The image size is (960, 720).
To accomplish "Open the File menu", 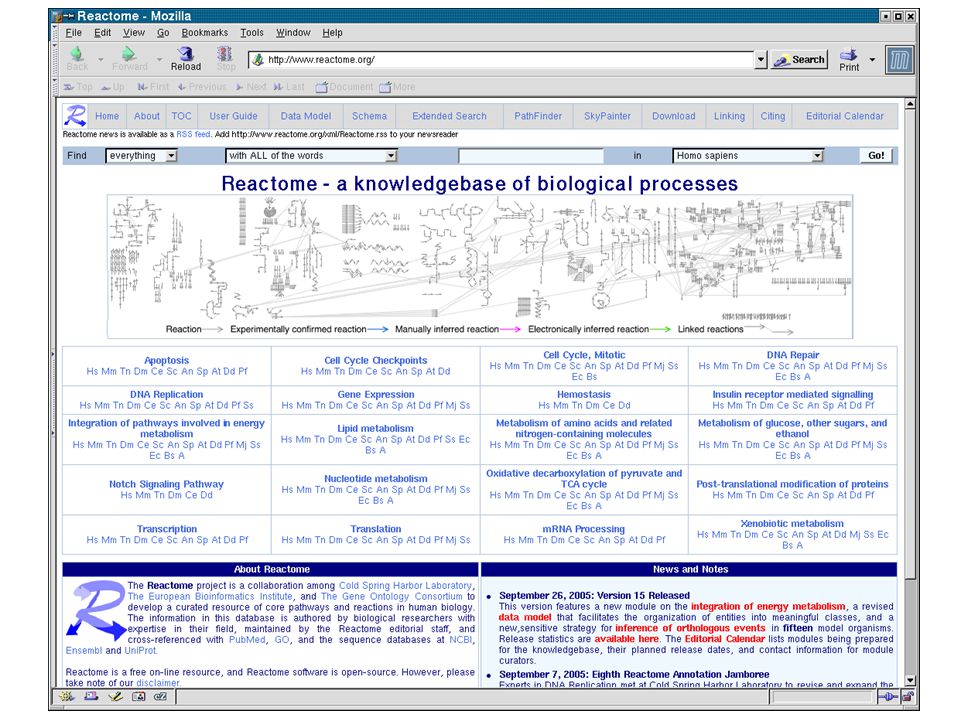I will (73, 32).
